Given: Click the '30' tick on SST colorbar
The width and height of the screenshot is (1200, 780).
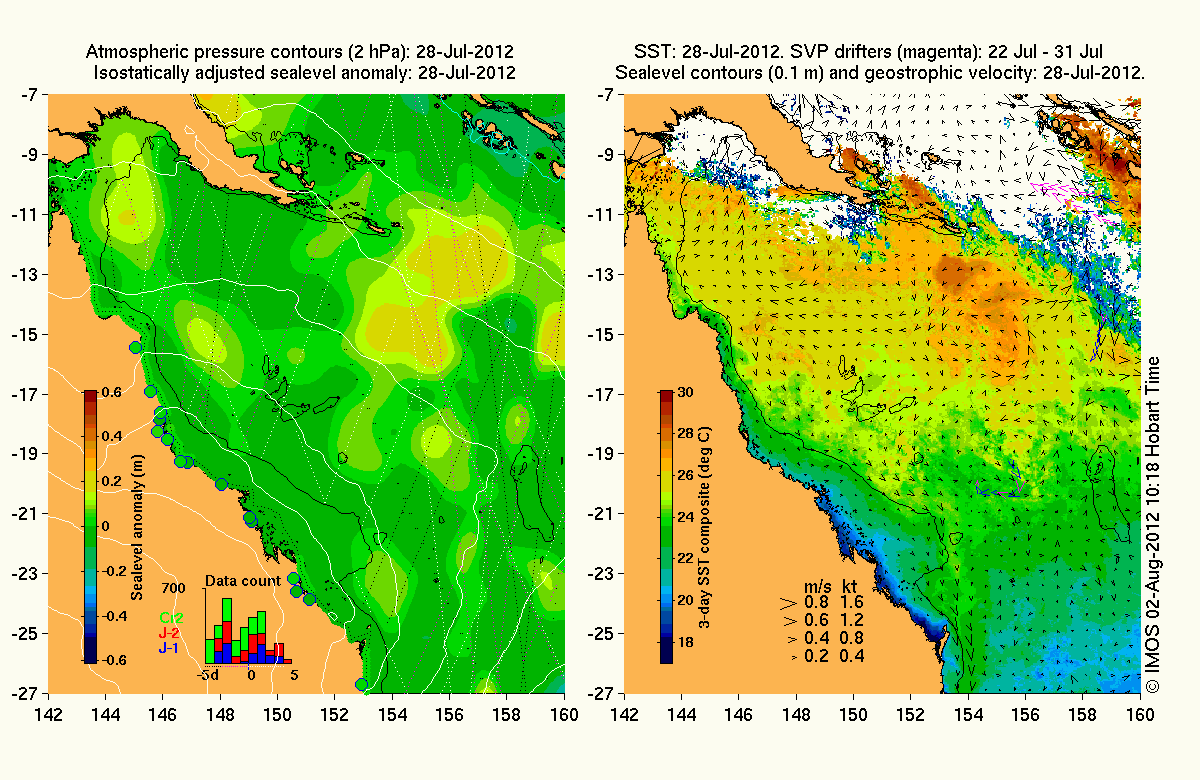Looking at the screenshot, I should 685,392.
